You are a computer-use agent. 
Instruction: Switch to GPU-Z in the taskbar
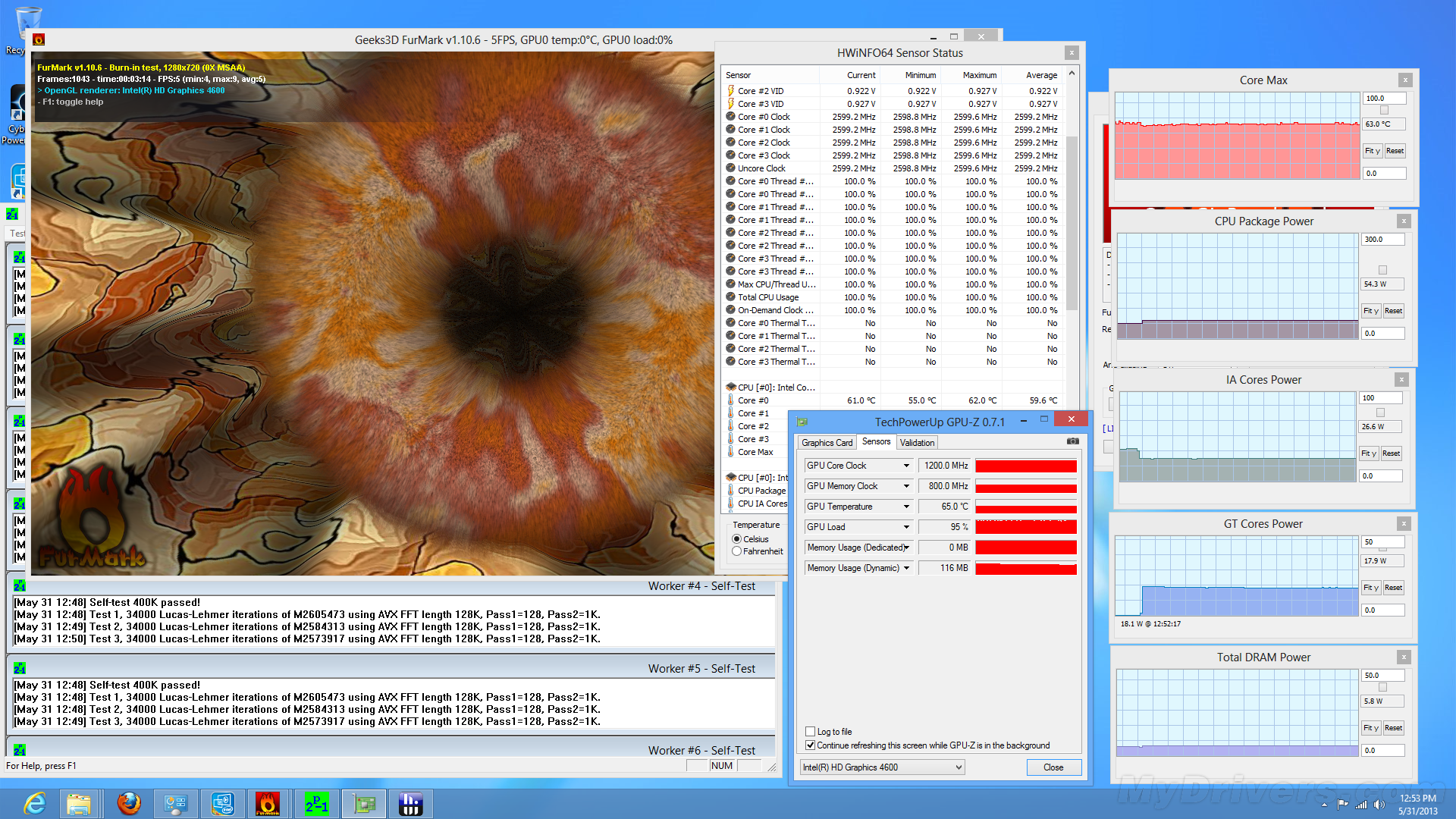364,803
